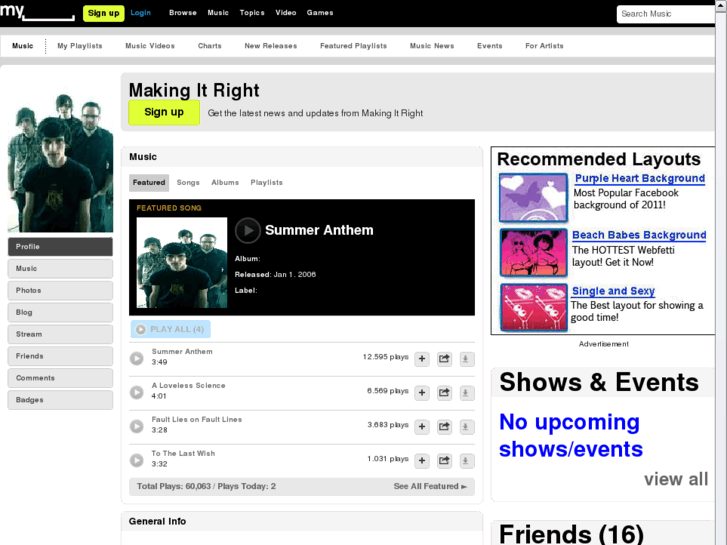
Task: Focus the Search Music field
Action: click(666, 14)
